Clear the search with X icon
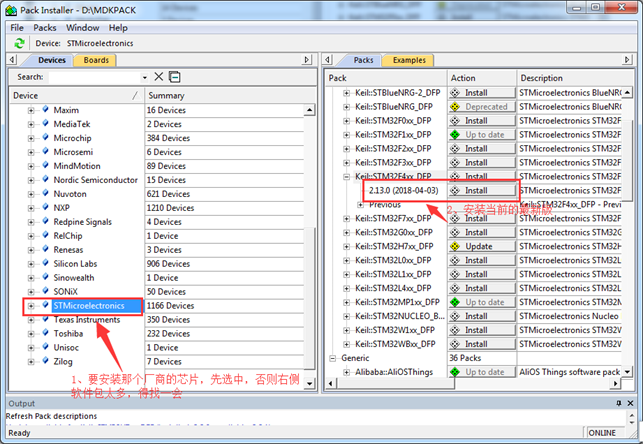Viewport: 643px width, 444px height. pyautogui.click(x=159, y=77)
